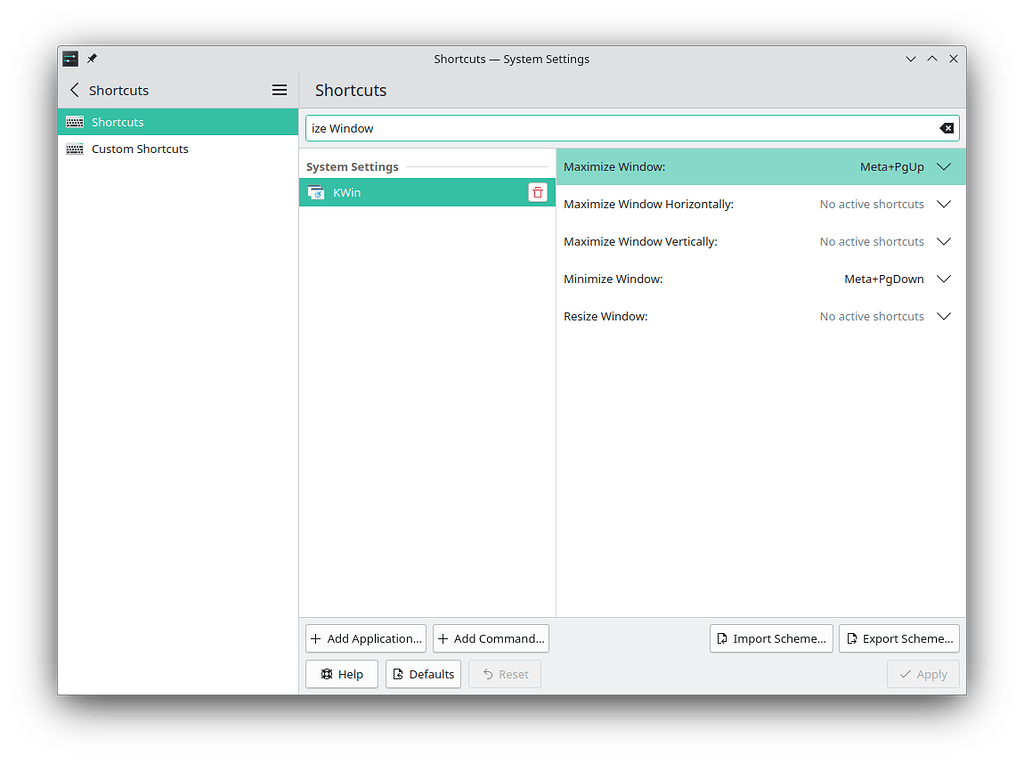This screenshot has width=1024, height=763.
Task: Click the Add Command button
Action: (491, 639)
